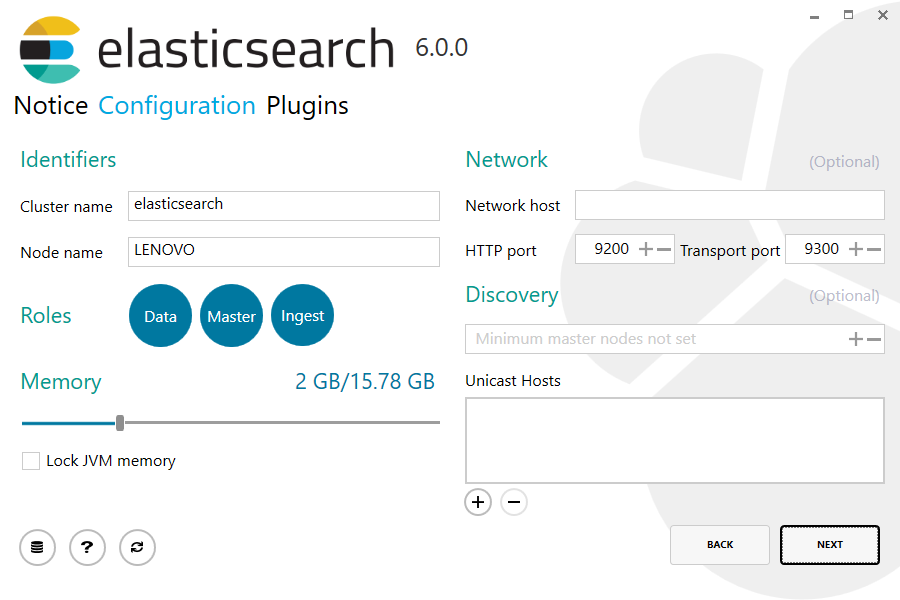This screenshot has height=600, width=900.
Task: Decrease the HTTP port with minus
Action: pyautogui.click(x=664, y=249)
